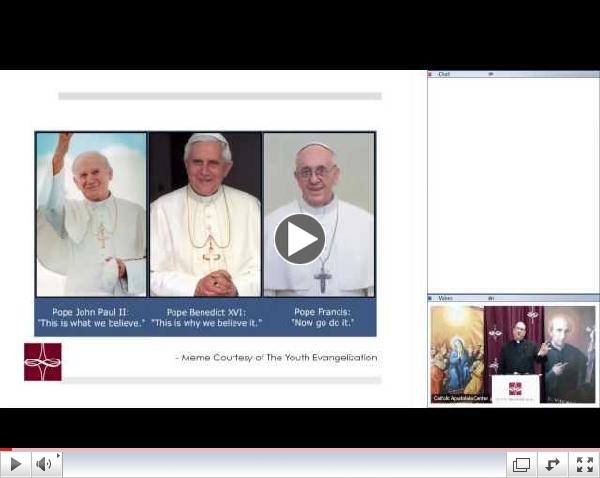
Task: Click the large center play button overlay
Action: pyautogui.click(x=300, y=239)
